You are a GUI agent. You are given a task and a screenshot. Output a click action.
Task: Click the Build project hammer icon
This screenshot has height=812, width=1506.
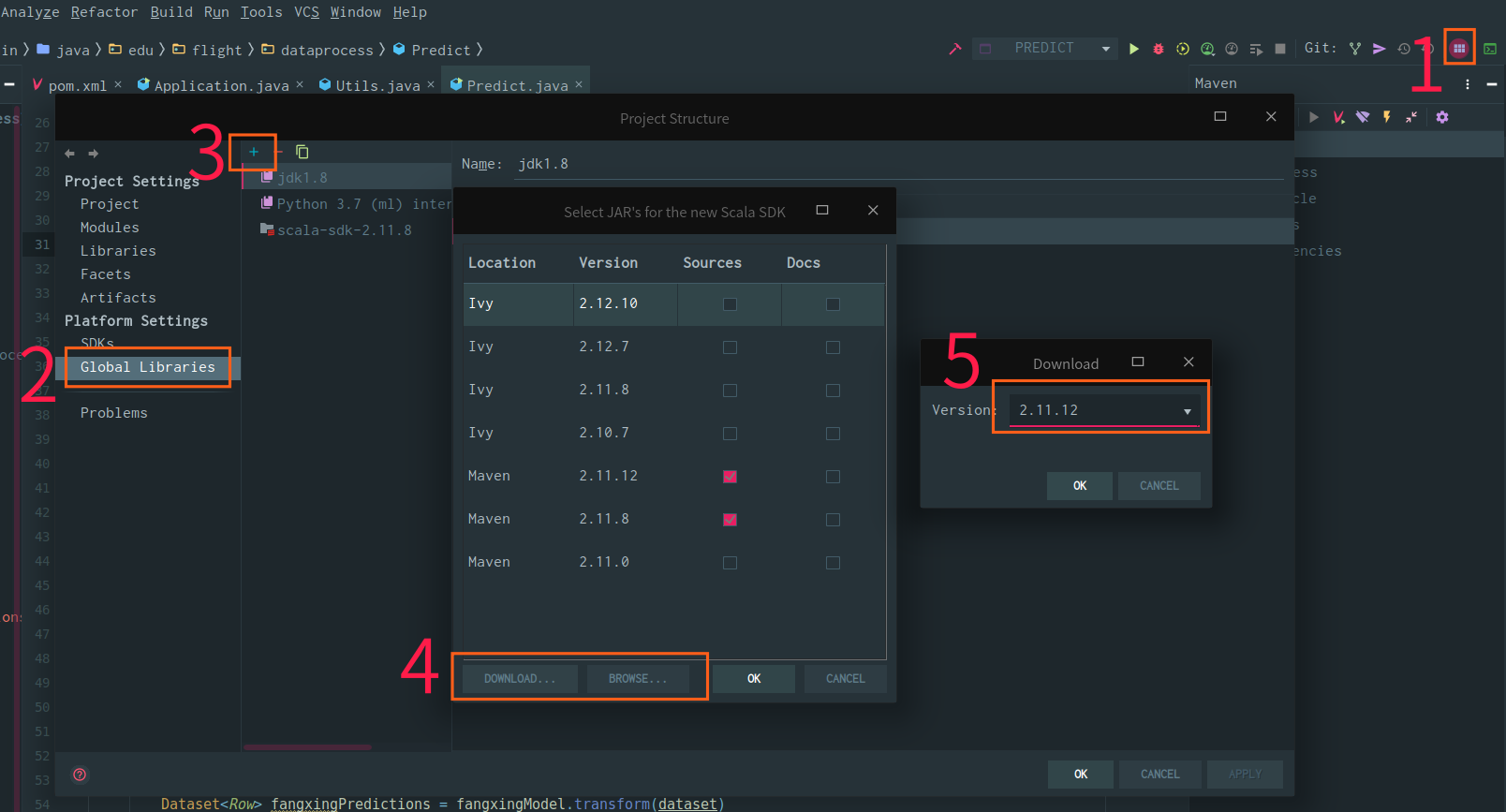click(x=955, y=49)
